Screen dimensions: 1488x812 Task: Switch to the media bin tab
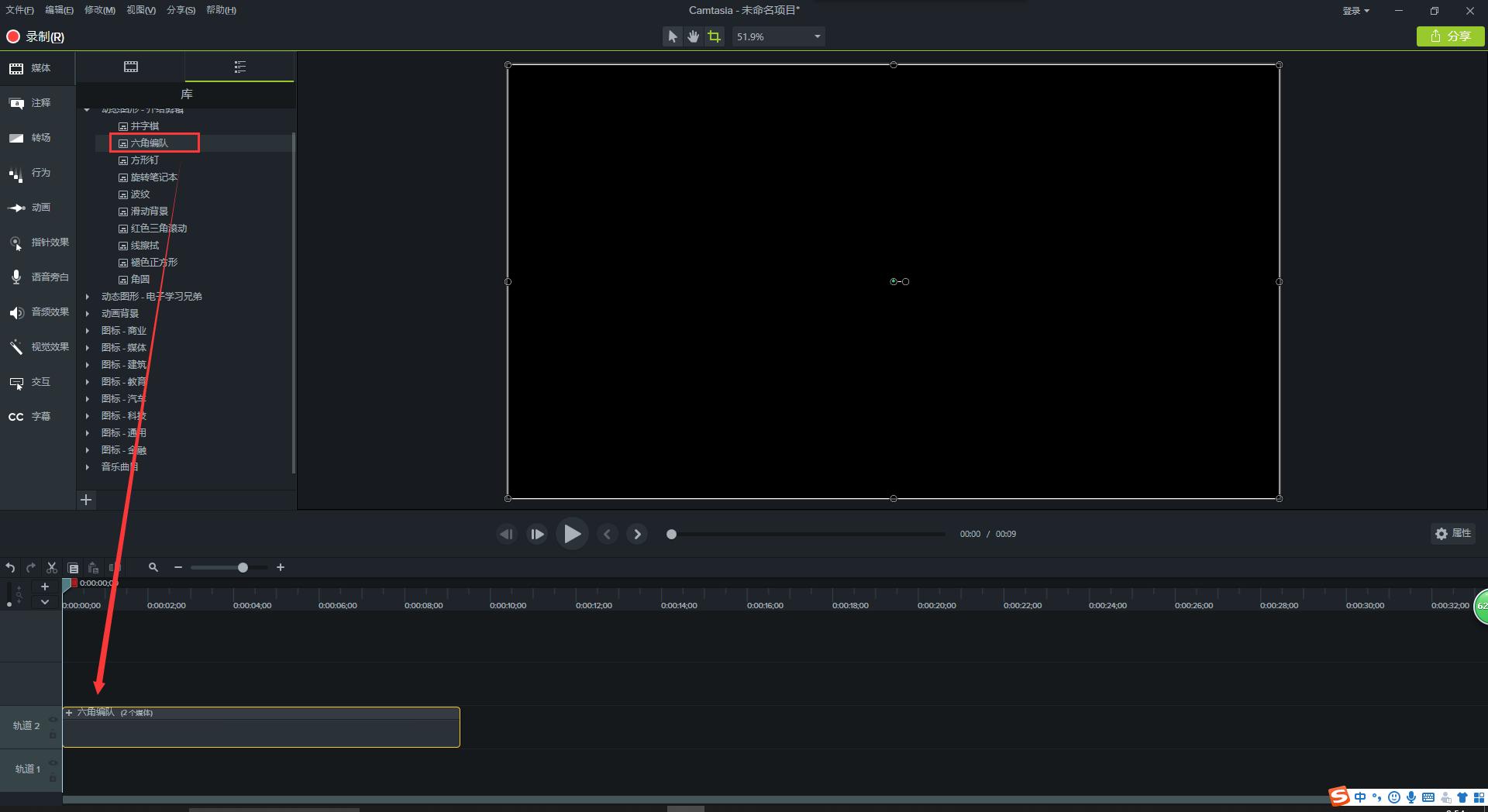coord(131,67)
